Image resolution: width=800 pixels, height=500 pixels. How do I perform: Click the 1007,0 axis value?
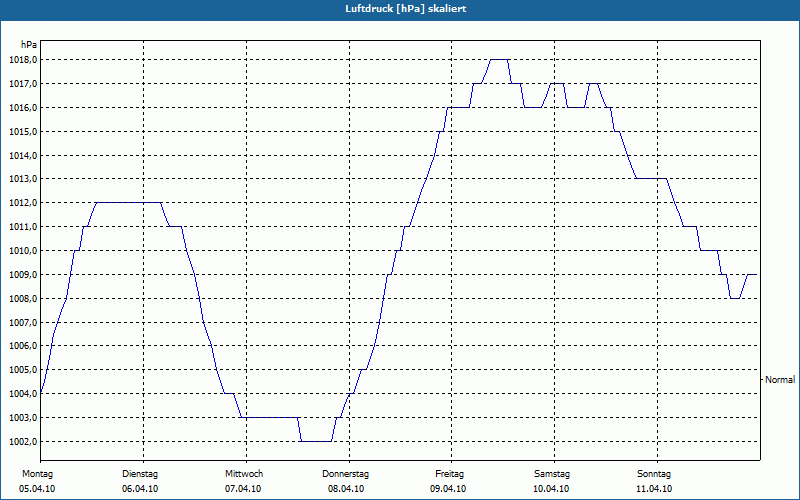coord(22,322)
